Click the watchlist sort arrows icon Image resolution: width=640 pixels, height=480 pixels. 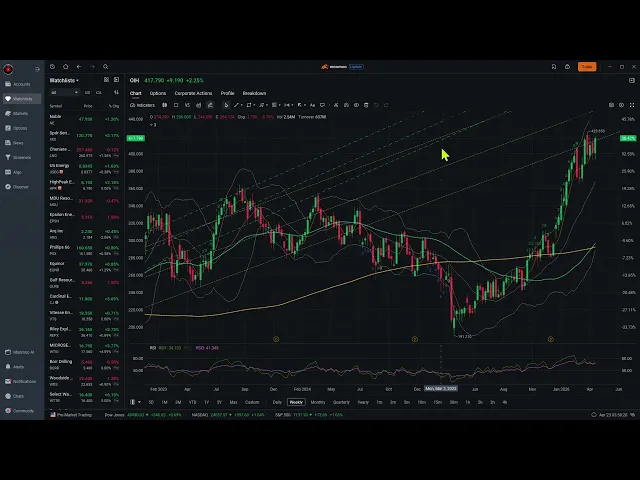click(x=116, y=93)
